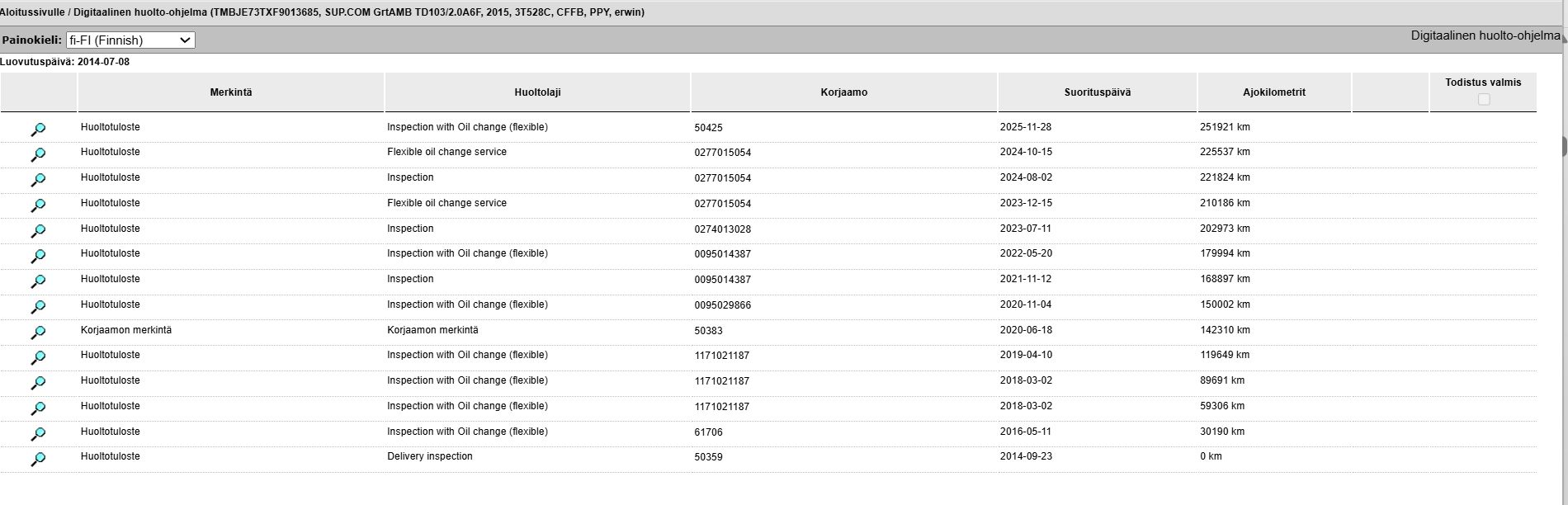Click the Ajokilometrit column header

tap(1273, 92)
